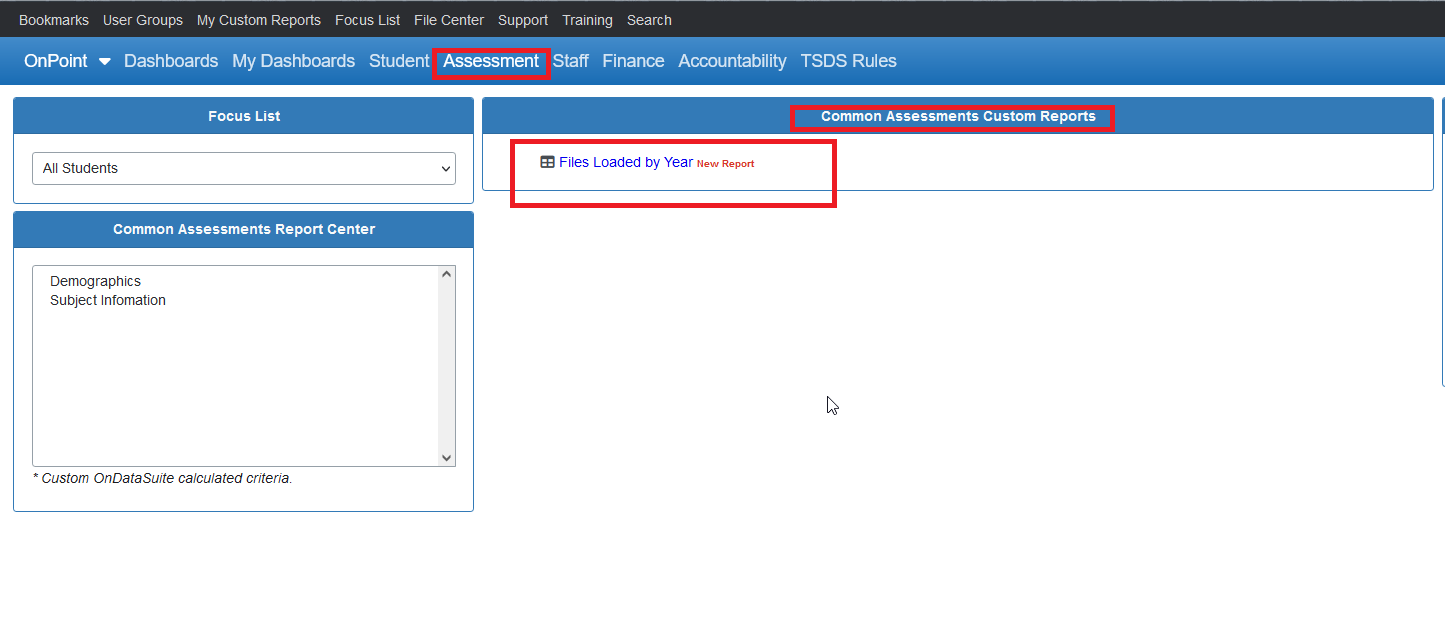
Task: Go to the Accountability section
Action: (x=731, y=61)
